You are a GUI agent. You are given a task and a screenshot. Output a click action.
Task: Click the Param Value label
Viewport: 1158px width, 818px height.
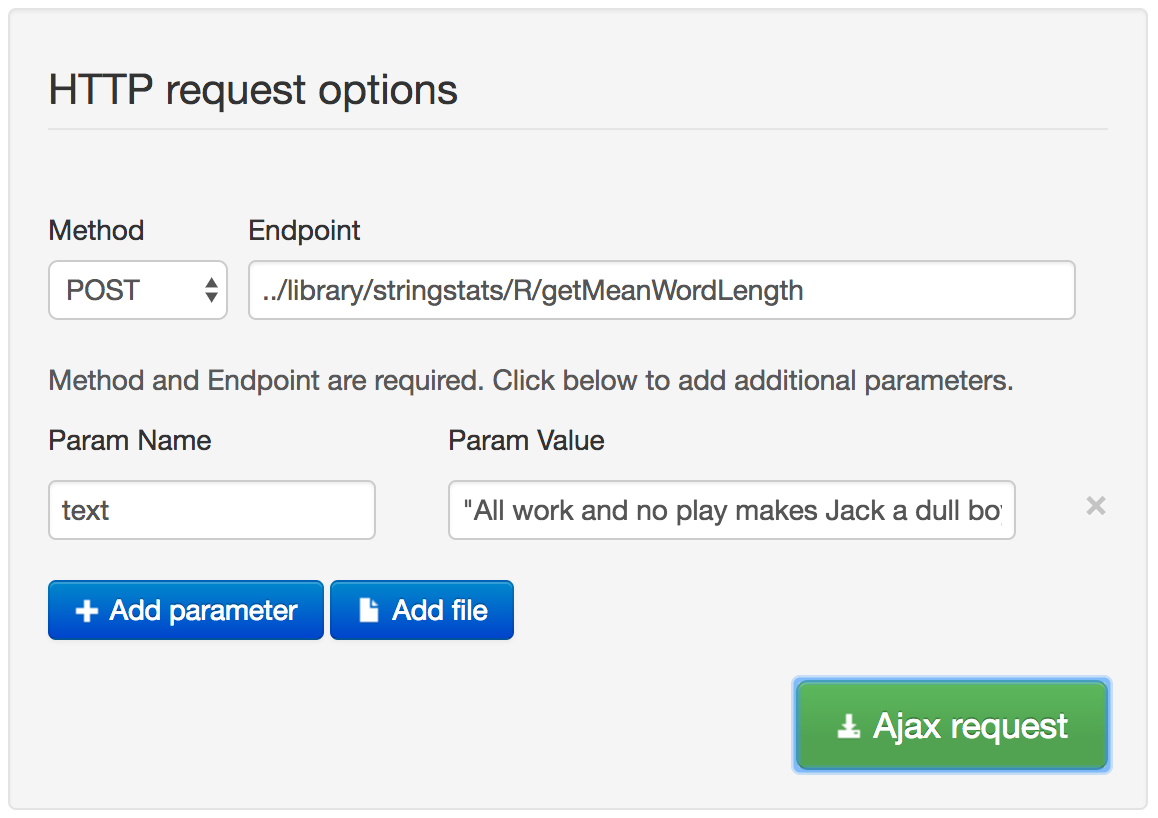526,441
